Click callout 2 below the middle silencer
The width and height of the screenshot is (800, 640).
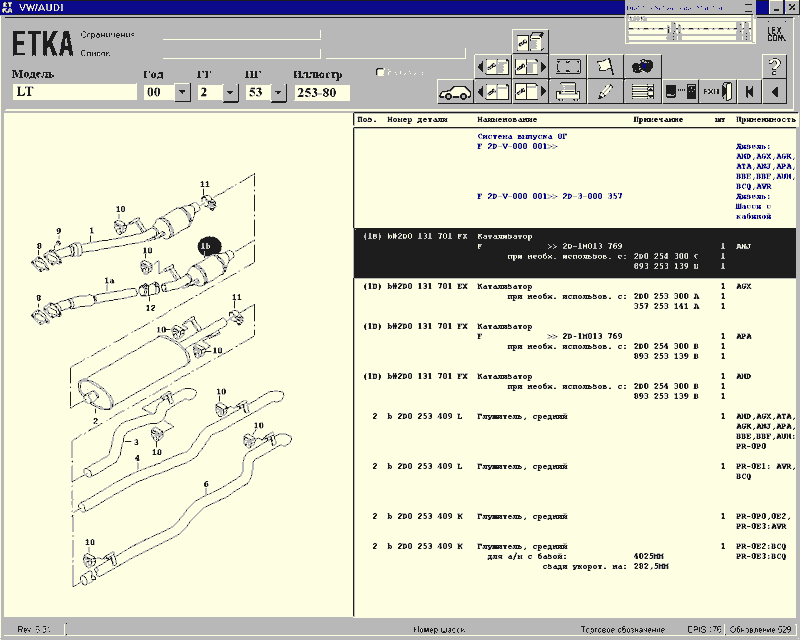tap(95, 421)
